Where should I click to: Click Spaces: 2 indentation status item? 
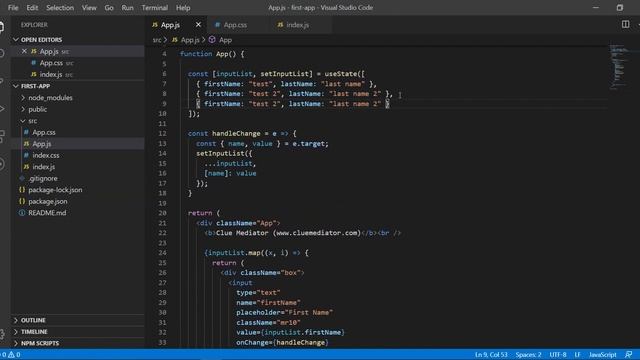pos(528,355)
